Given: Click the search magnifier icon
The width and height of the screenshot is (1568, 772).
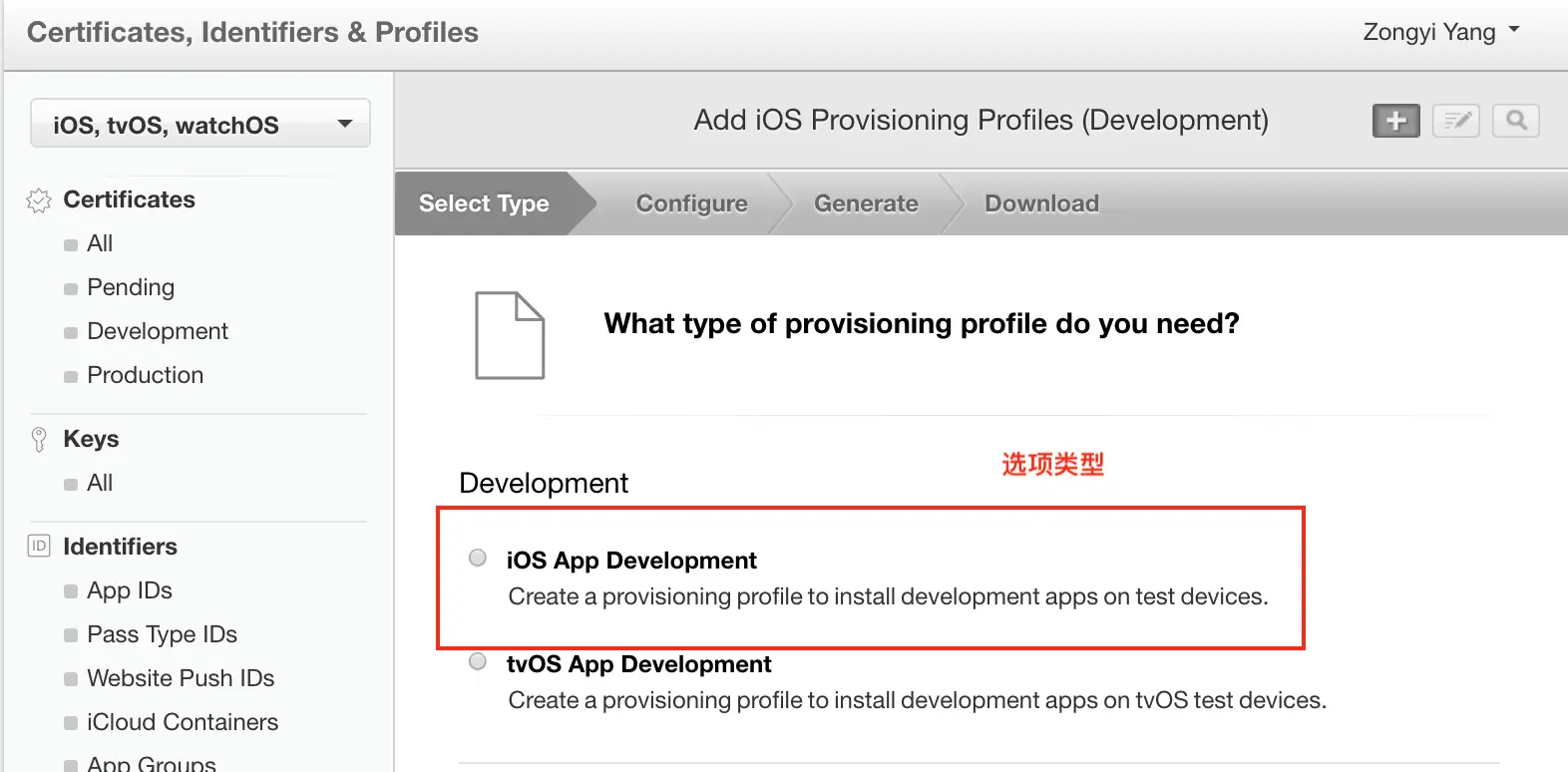Looking at the screenshot, I should (1516, 121).
